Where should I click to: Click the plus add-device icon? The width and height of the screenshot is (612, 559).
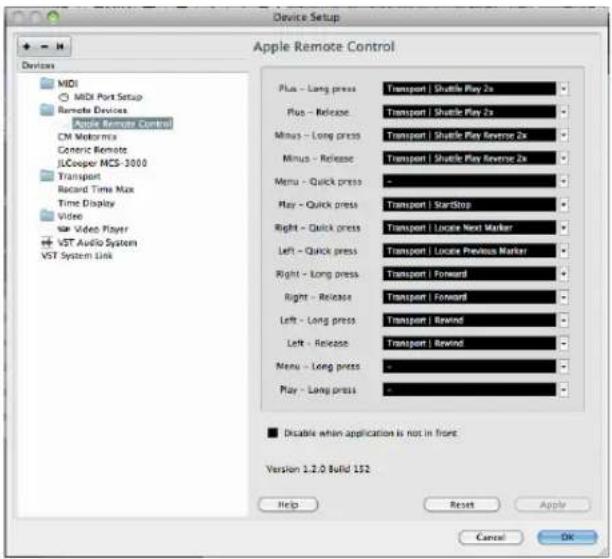(x=27, y=47)
